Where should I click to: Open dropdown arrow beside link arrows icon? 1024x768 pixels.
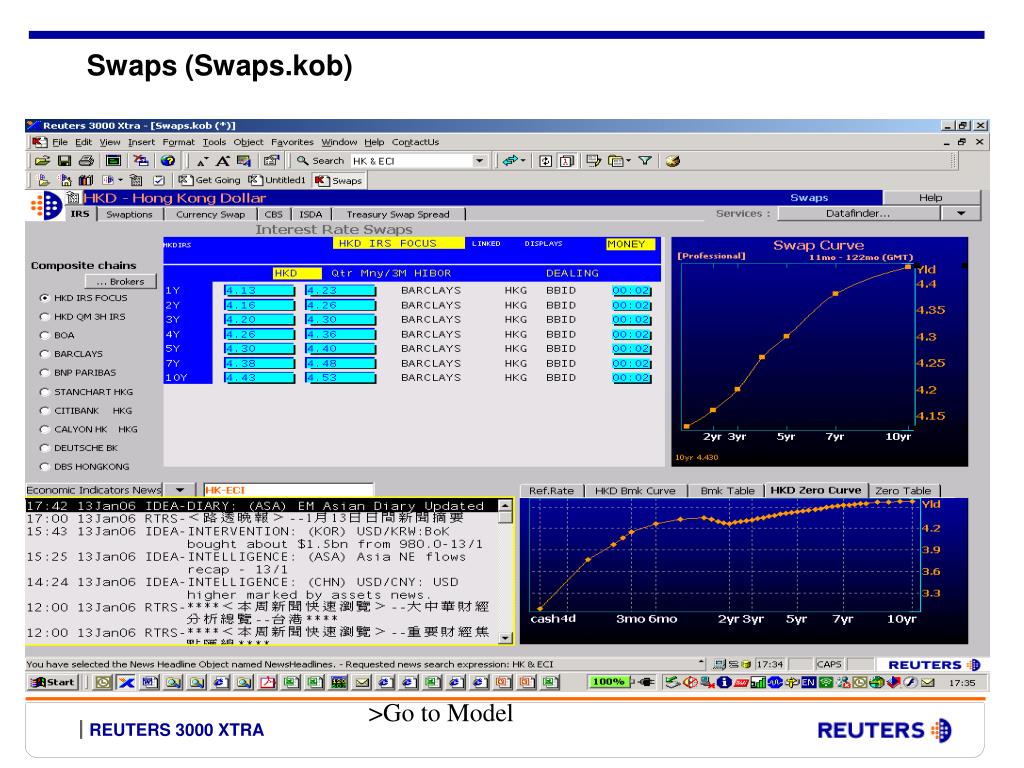(x=523, y=161)
